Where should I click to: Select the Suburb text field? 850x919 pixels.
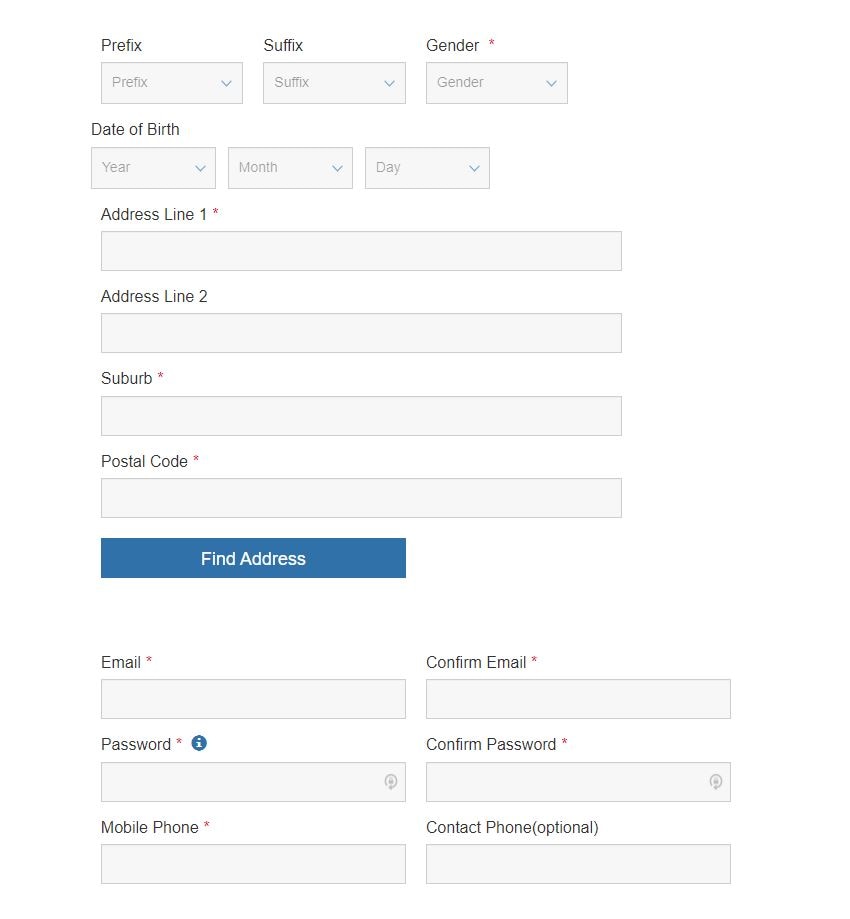[361, 416]
